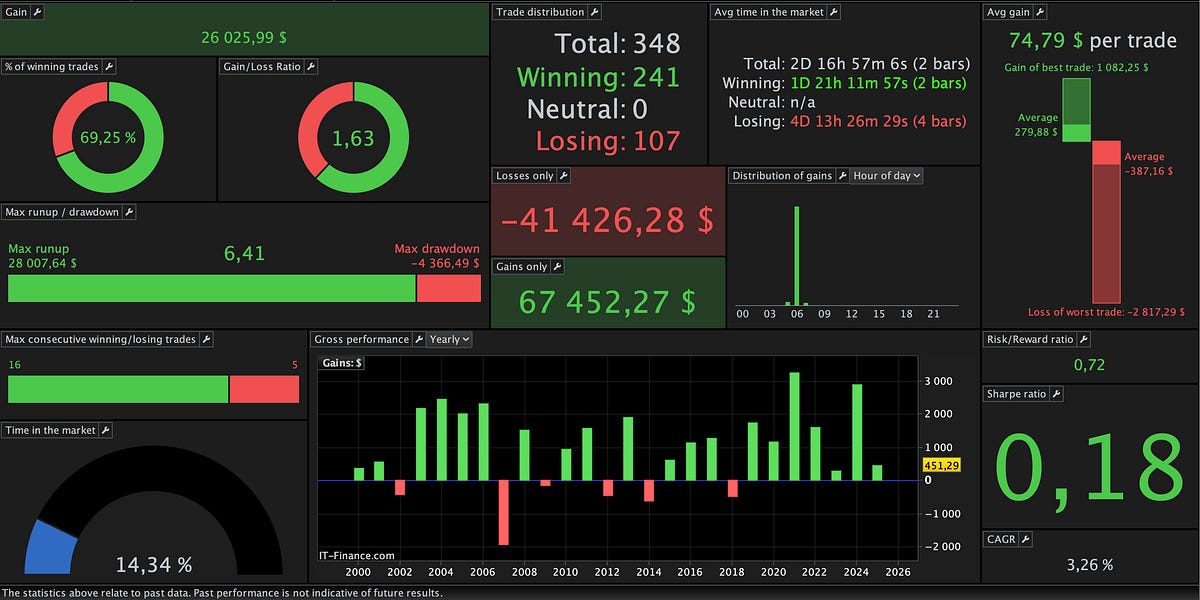
Task: Click the 1,63 Gain/Loss Ratio donut
Action: coord(354,137)
